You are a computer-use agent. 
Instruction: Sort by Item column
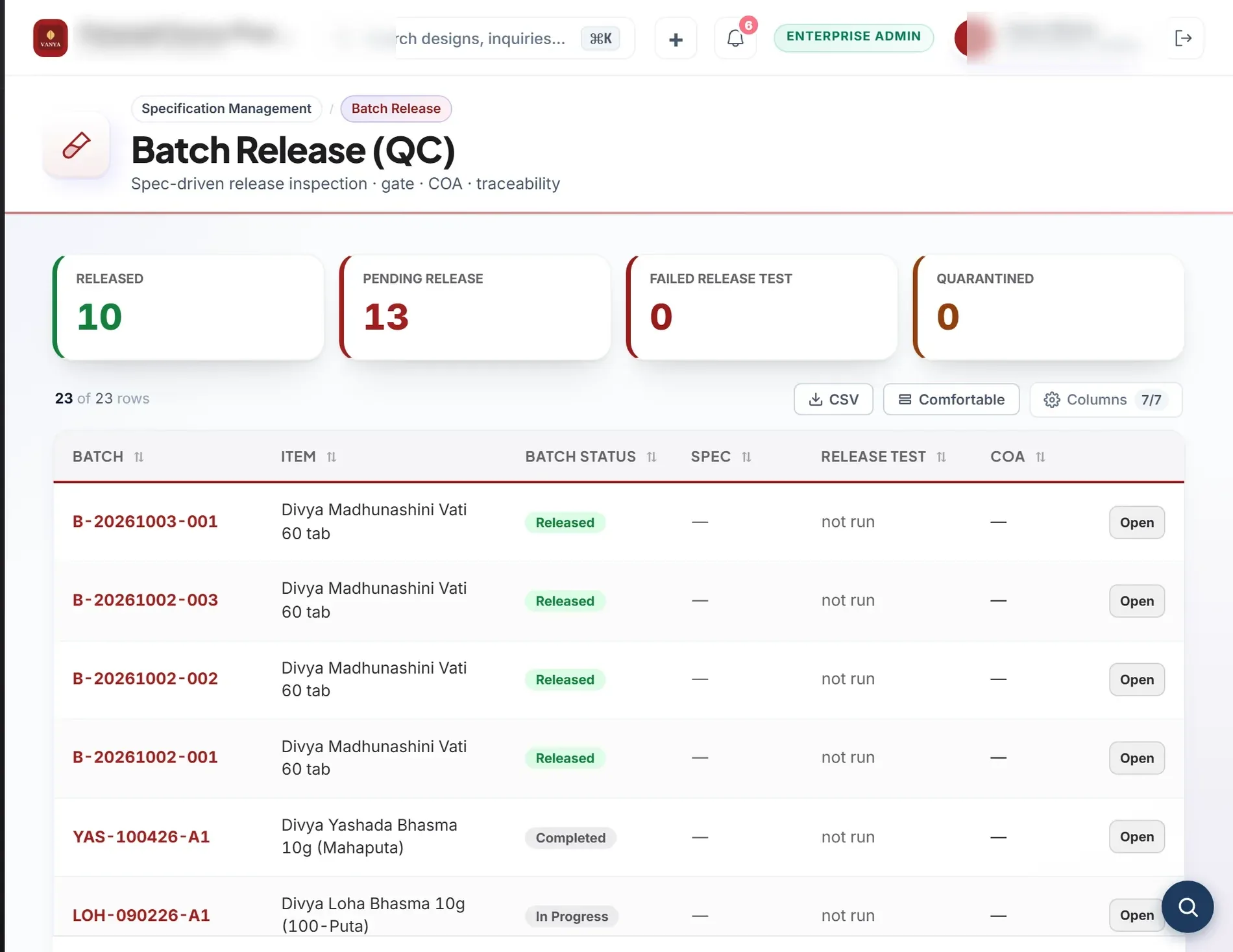309,457
